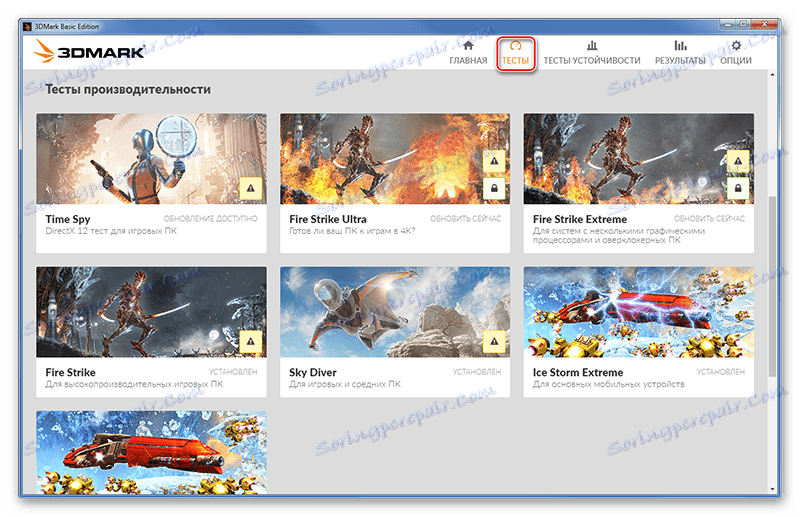Maximize the 3DMark window

pyautogui.click(x=743, y=23)
